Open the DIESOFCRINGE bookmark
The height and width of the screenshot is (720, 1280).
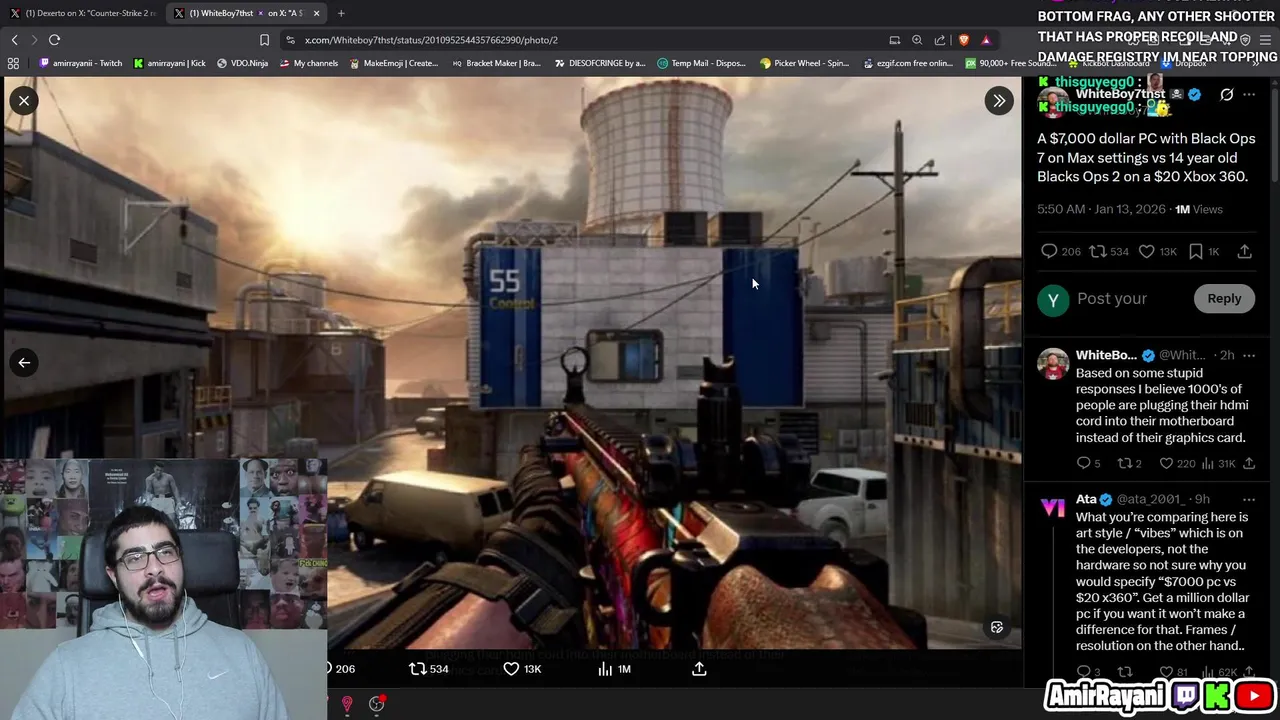(x=599, y=63)
